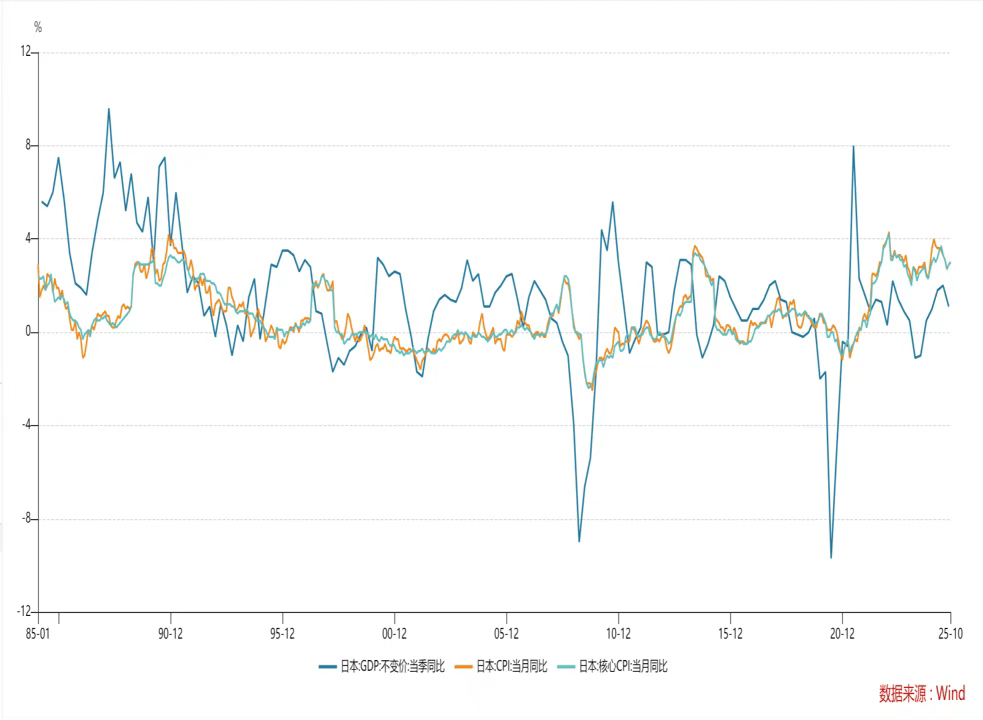Click the 12 tick label on the y-axis

tap(26, 52)
